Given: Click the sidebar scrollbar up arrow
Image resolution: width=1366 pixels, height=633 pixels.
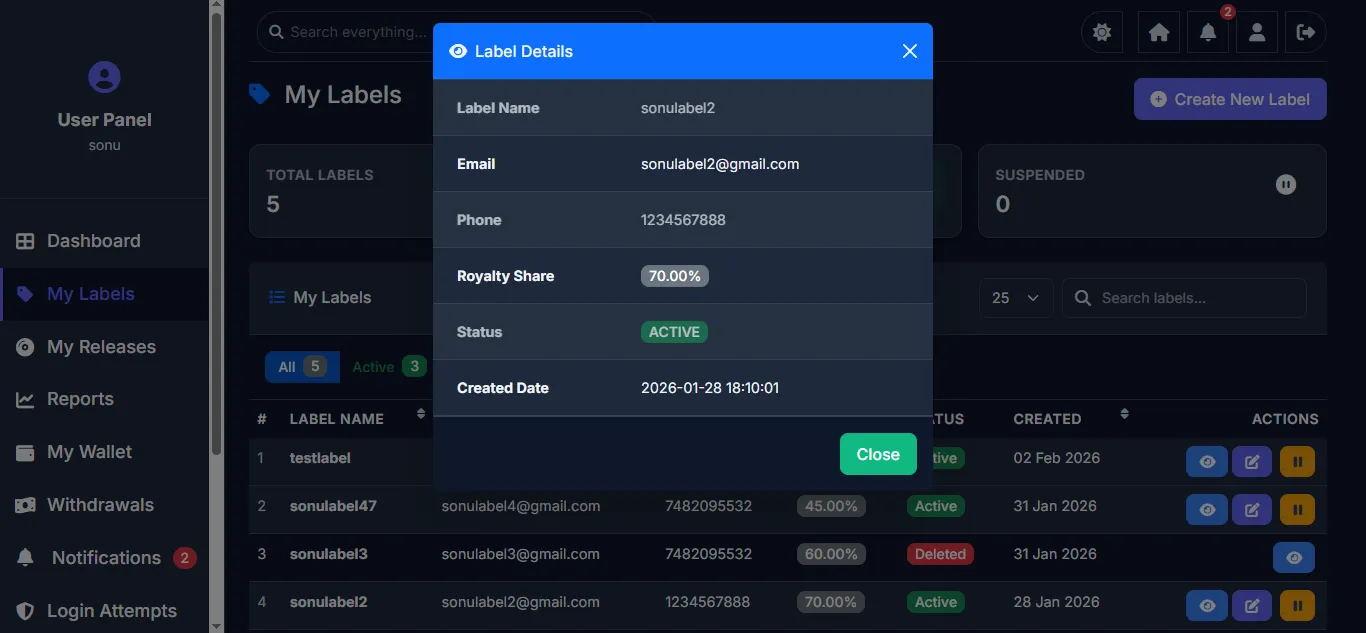Looking at the screenshot, I should pyautogui.click(x=216, y=7).
